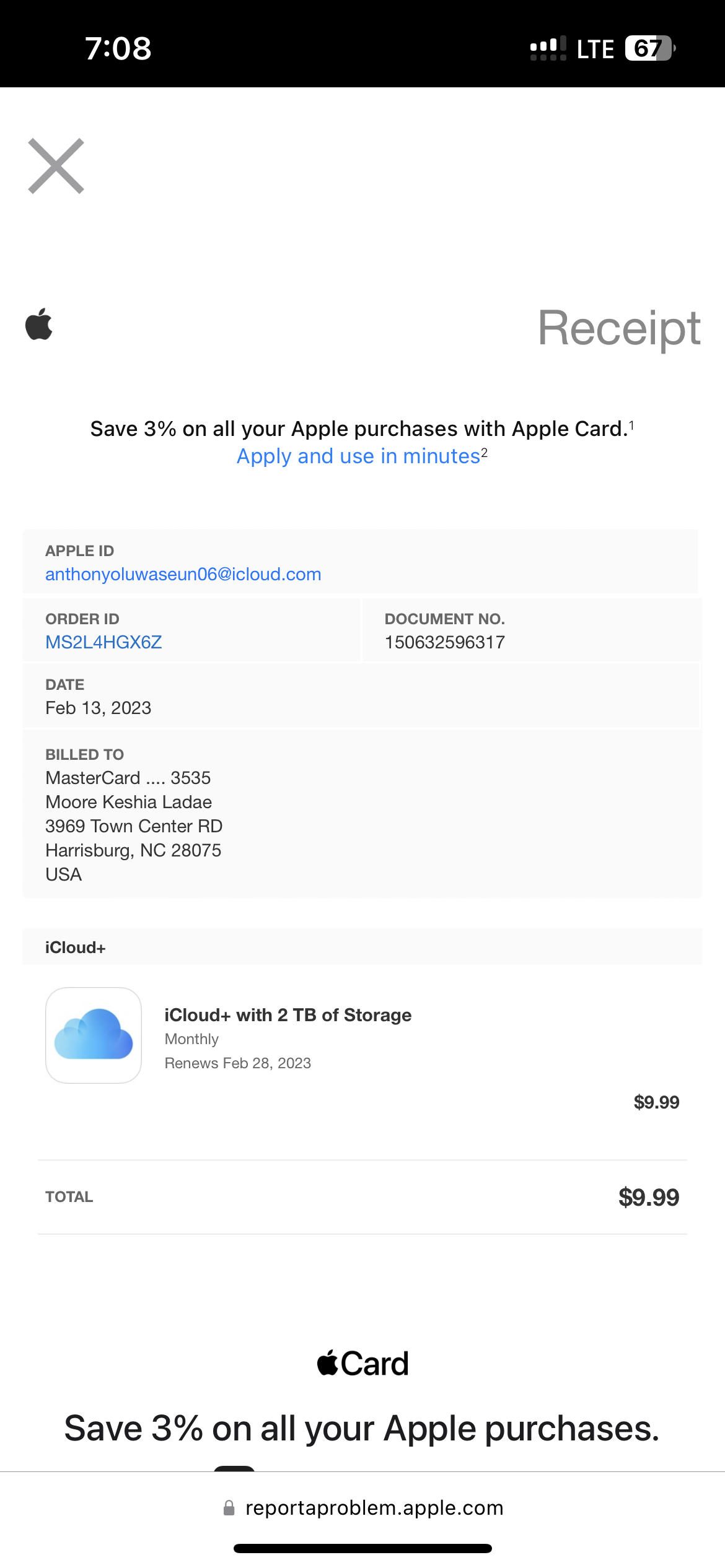Viewport: 725px width, 1568px height.
Task: Tap the reportaproblem.apple.com address bar
Action: pyautogui.click(x=374, y=1508)
